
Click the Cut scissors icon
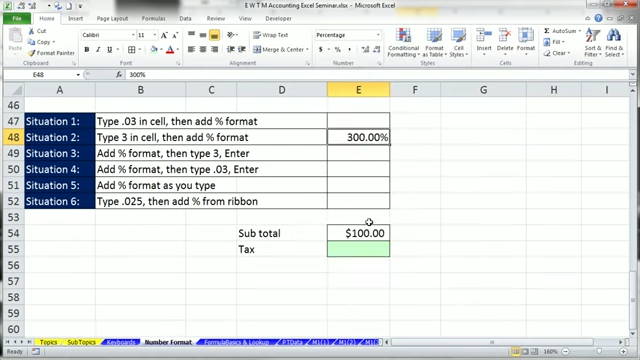tap(31, 31)
